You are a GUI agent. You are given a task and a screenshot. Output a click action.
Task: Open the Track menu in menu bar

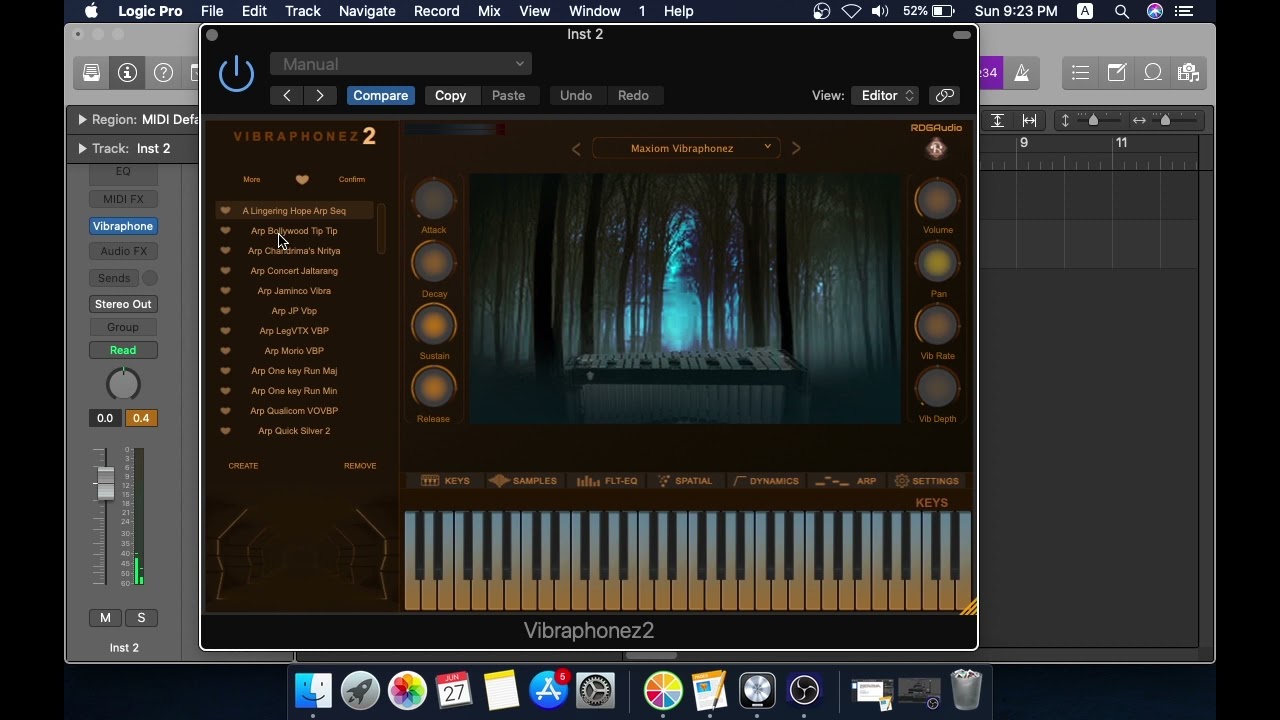coord(302,11)
